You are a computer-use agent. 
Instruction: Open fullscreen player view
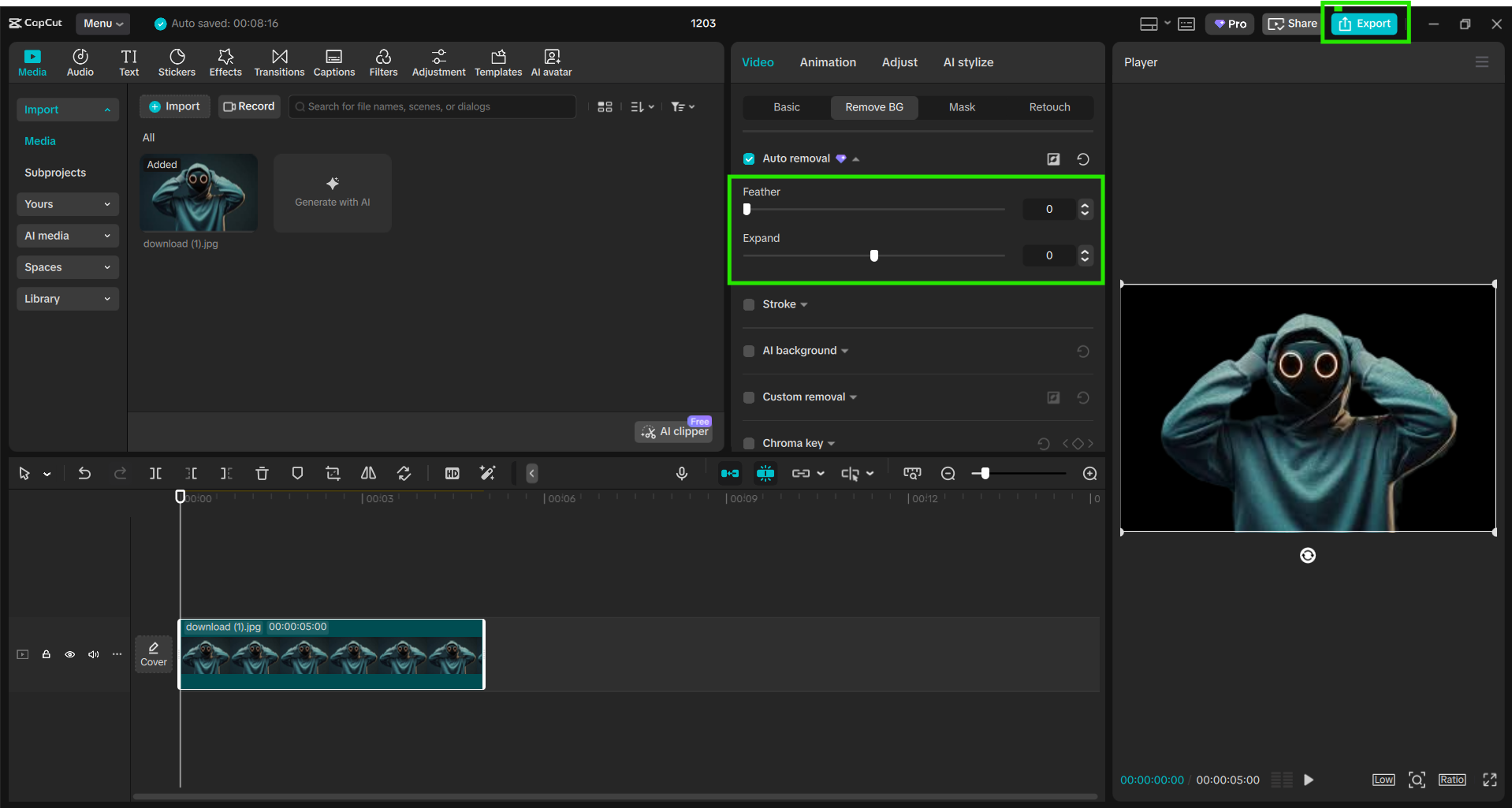click(1489, 780)
